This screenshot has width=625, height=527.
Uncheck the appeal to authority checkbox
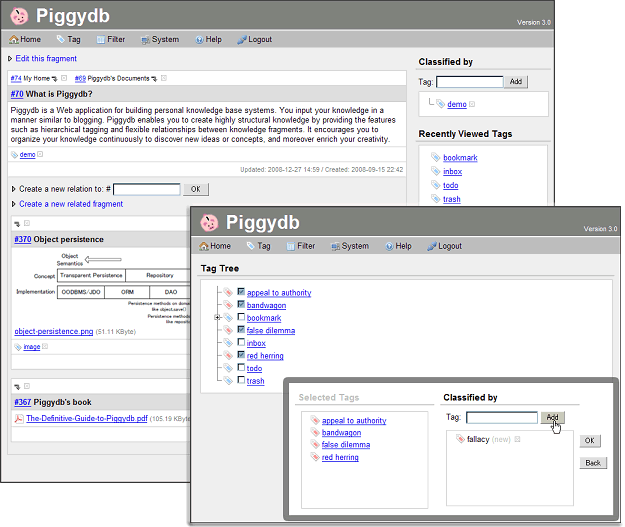click(241, 292)
